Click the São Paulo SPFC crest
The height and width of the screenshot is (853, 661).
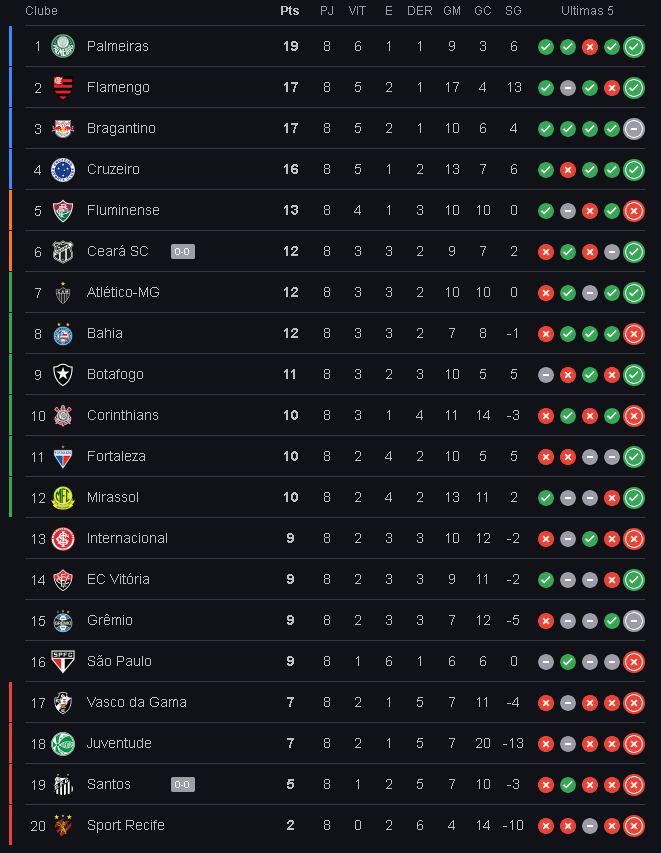coord(63,662)
